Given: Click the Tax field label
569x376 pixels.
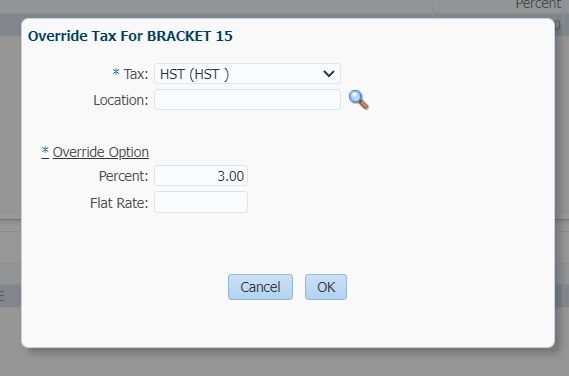Looking at the screenshot, I should click(x=136, y=74).
